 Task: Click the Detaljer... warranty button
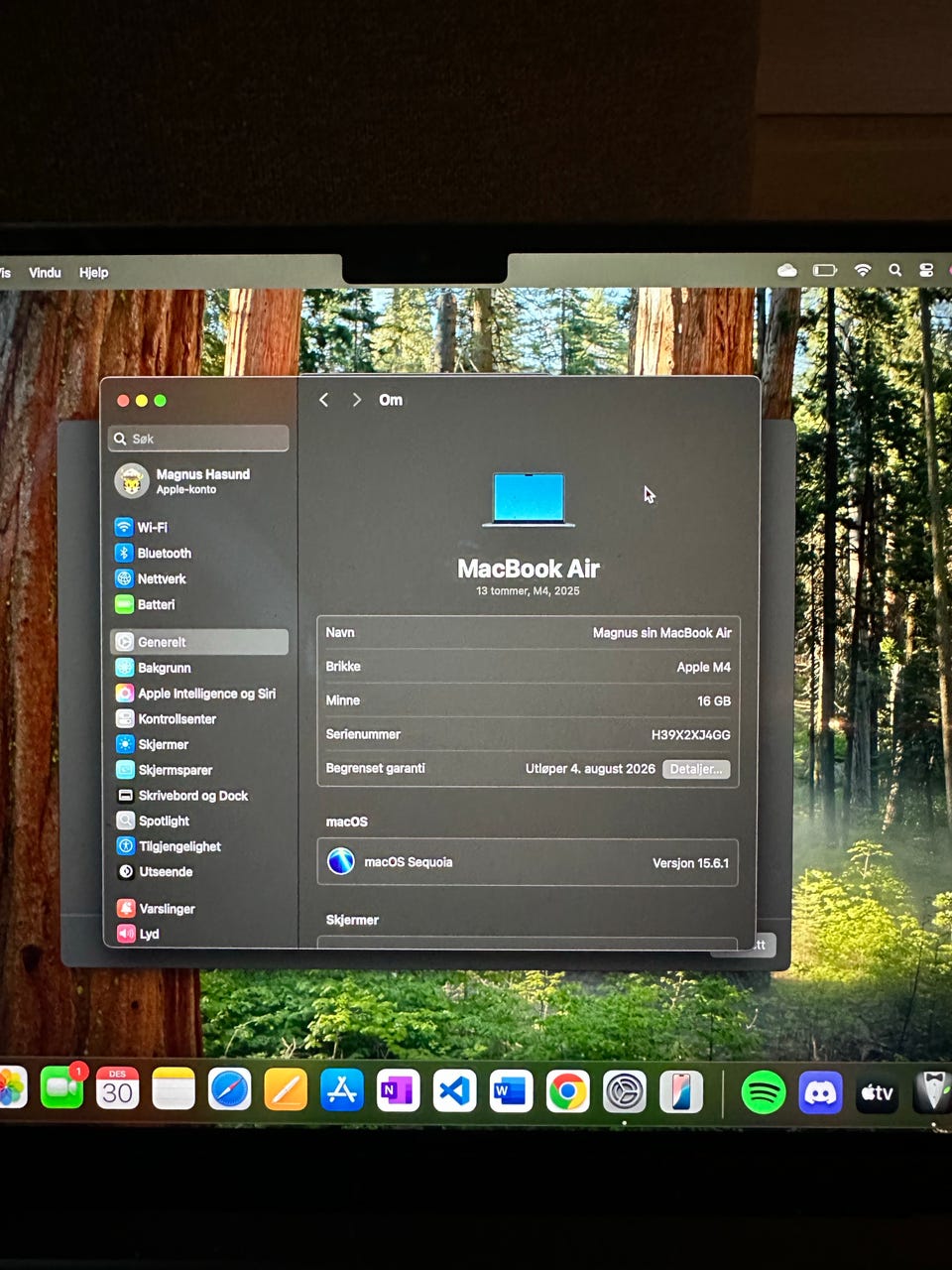(x=696, y=769)
